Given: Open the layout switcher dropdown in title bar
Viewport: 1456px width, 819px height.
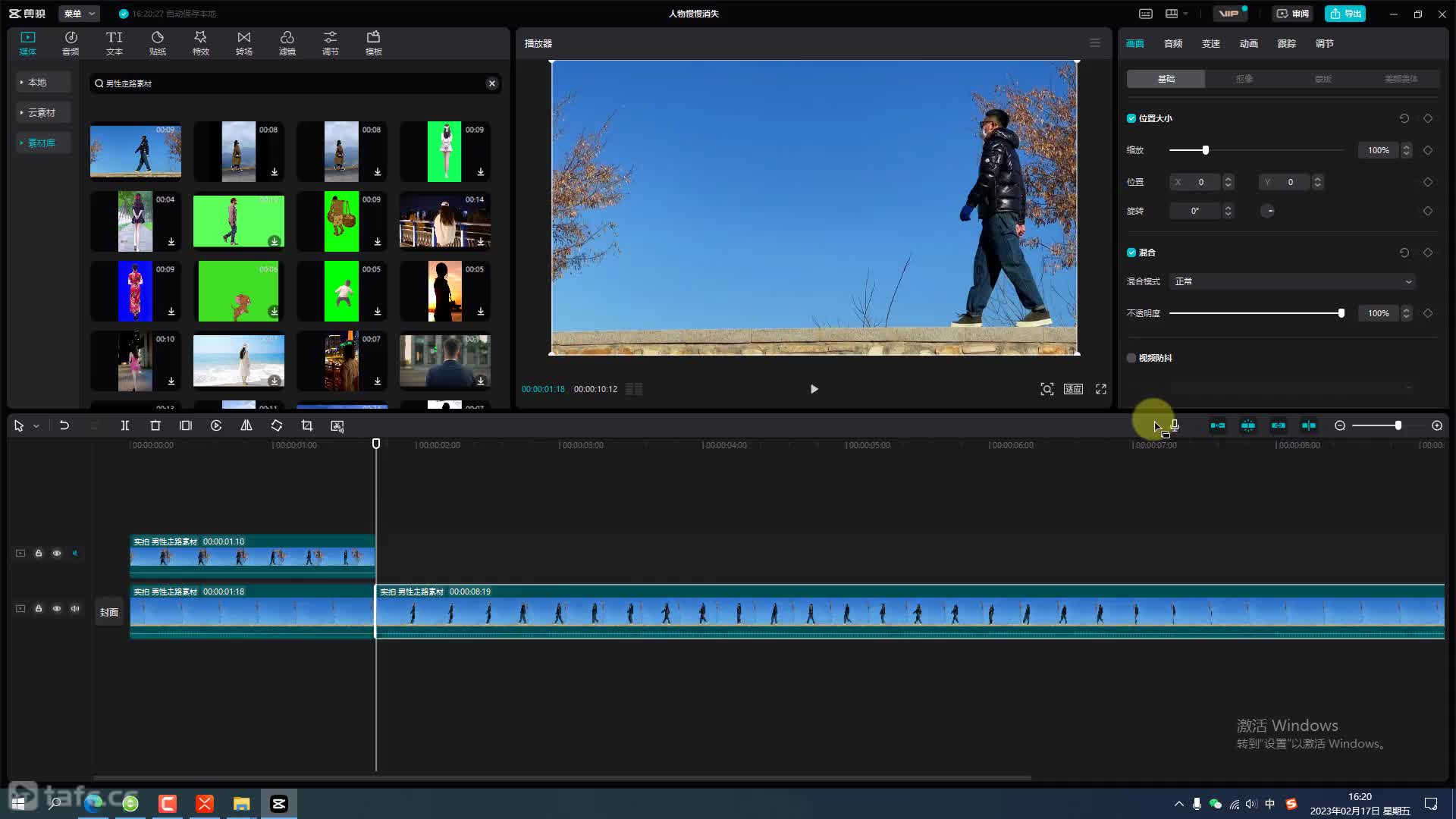Looking at the screenshot, I should click(1177, 14).
